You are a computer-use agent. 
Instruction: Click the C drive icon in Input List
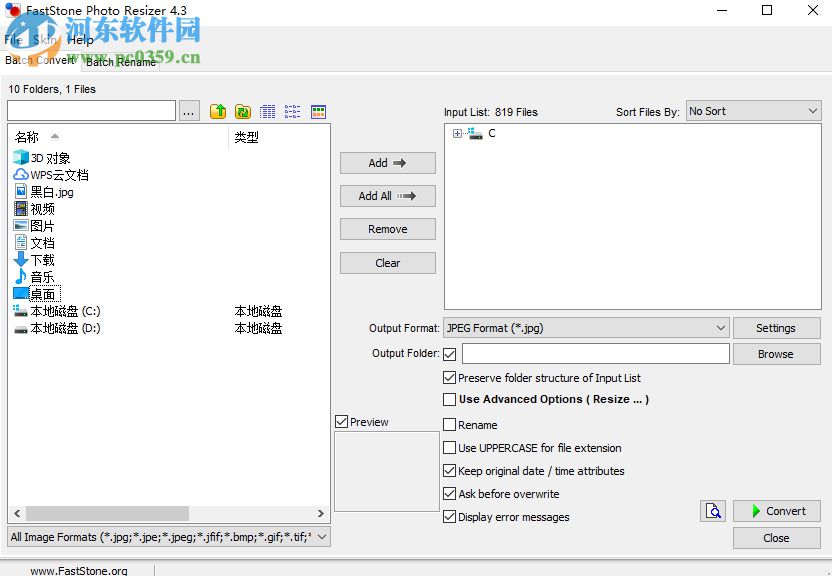tap(475, 134)
